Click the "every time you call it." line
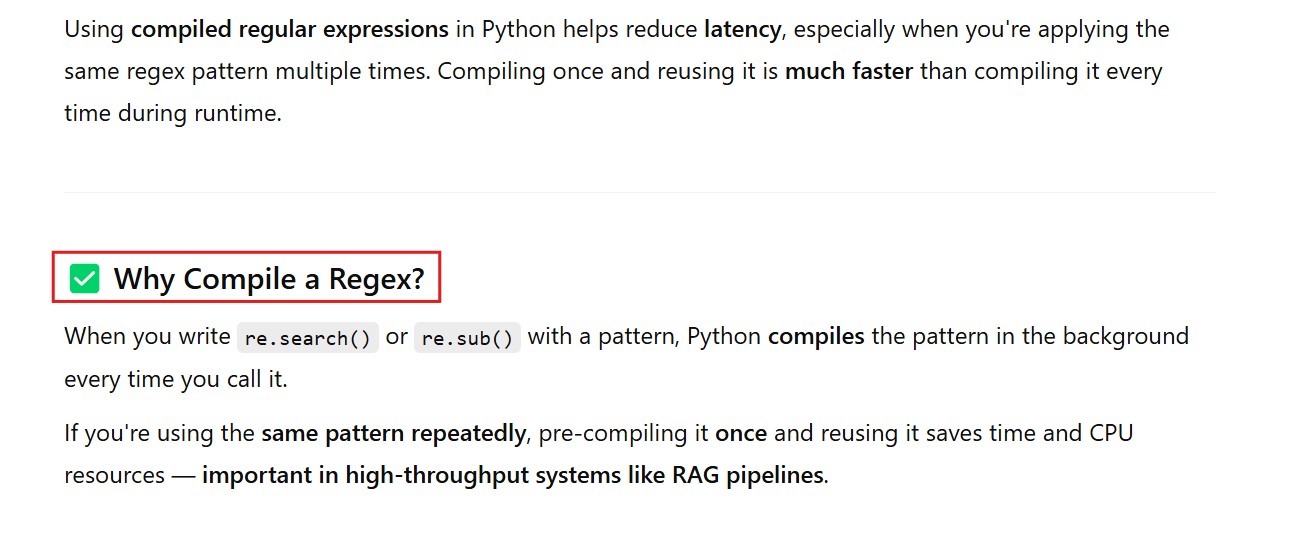This screenshot has height=548, width=1299. tap(176, 380)
